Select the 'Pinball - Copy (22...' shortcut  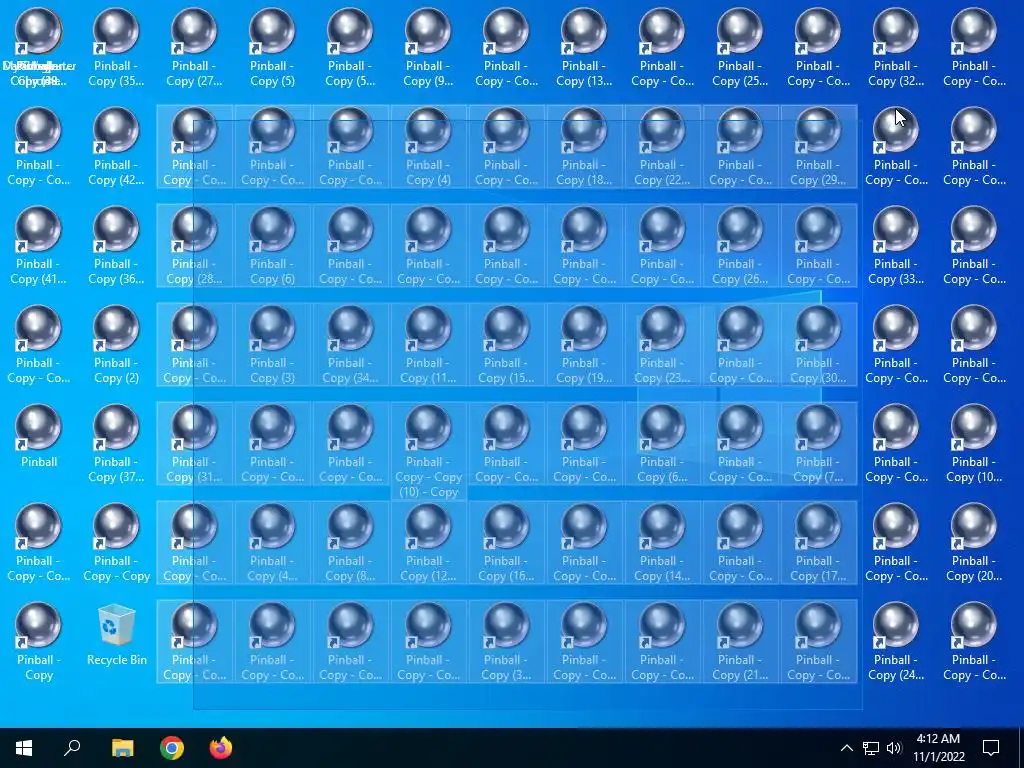[662, 146]
